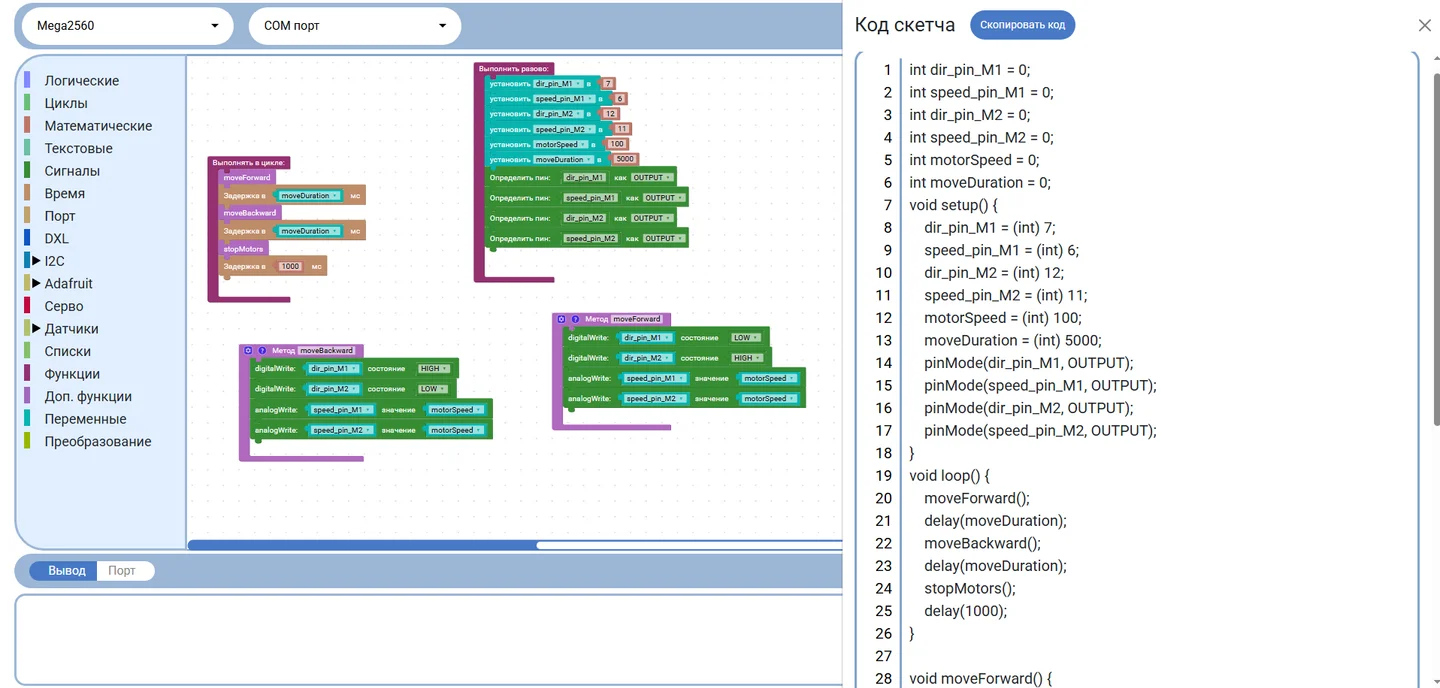The height and width of the screenshot is (688, 1440).
Task: Open the Функции category
Action: pyautogui.click(x=72, y=374)
